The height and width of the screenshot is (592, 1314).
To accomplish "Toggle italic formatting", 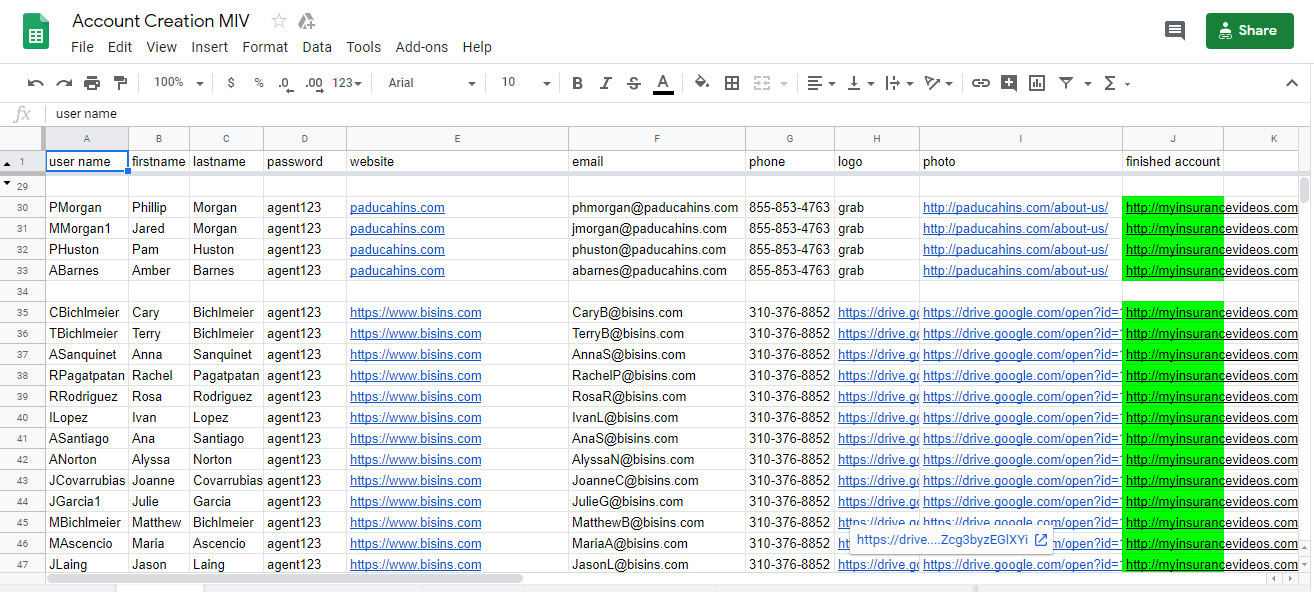I will [604, 83].
